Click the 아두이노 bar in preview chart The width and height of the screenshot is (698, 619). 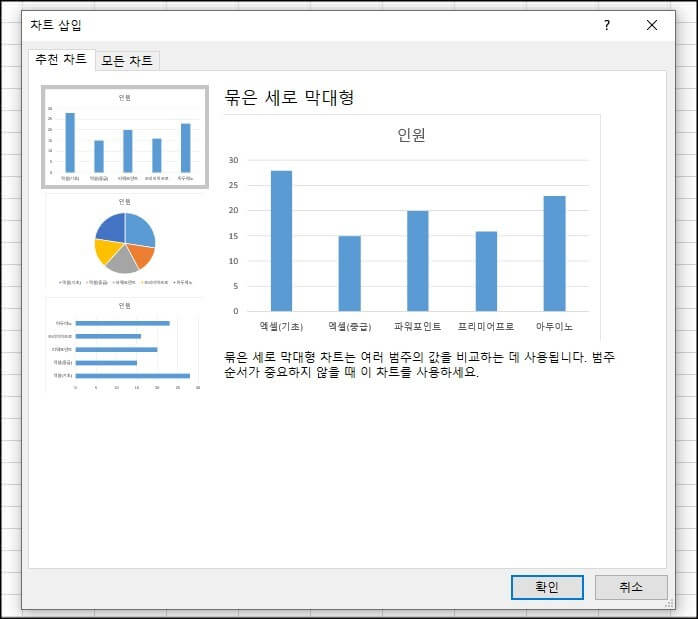555,253
